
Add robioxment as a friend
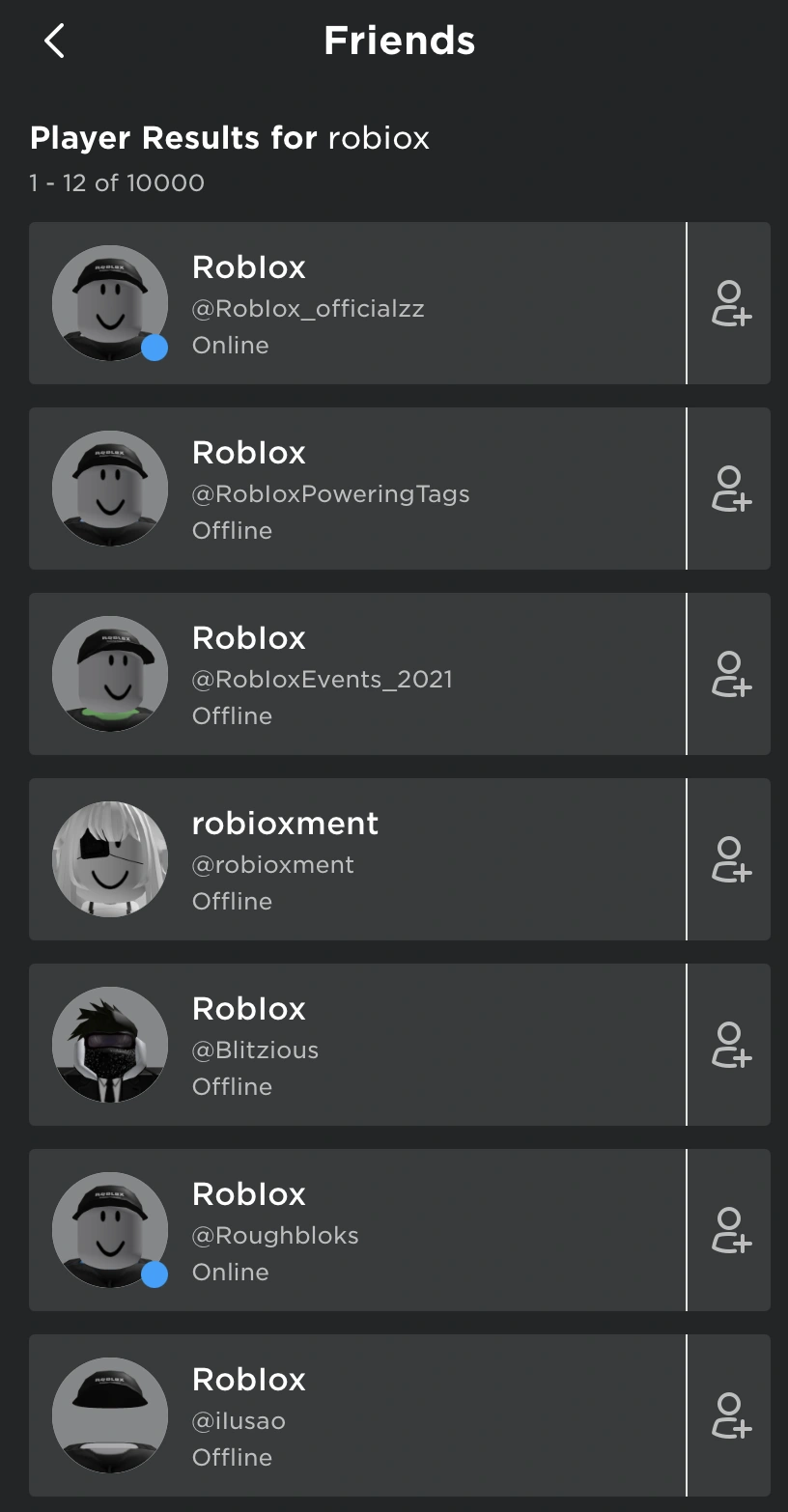tap(730, 860)
